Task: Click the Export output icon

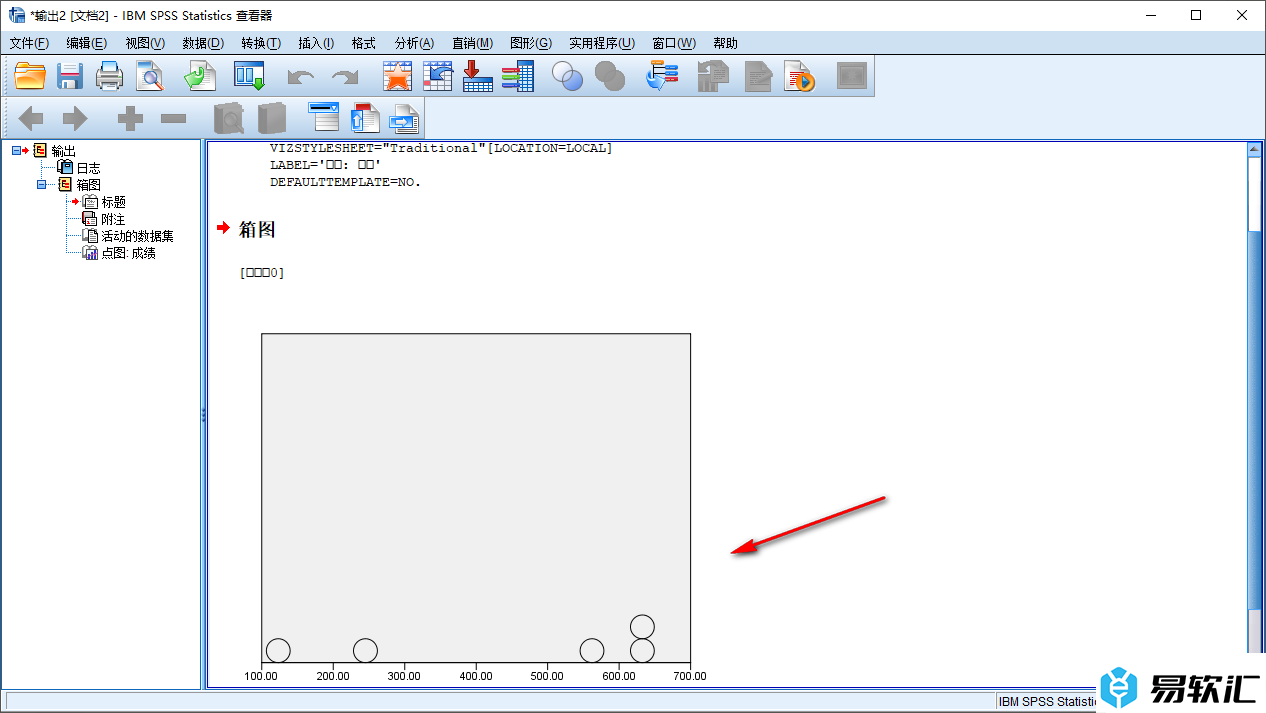Action: (x=200, y=76)
